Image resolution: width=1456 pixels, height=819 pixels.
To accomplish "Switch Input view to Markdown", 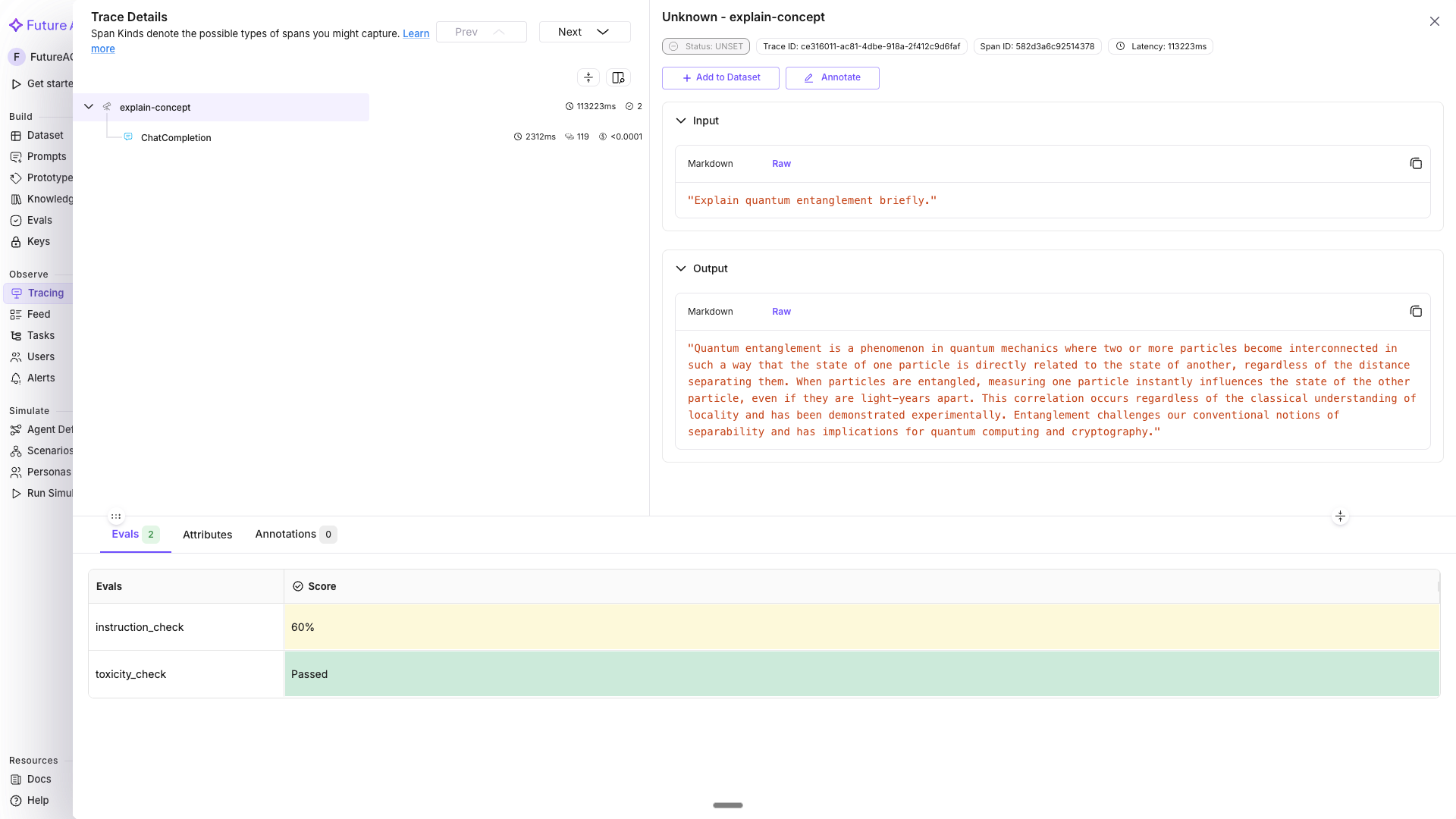I will [x=710, y=164].
